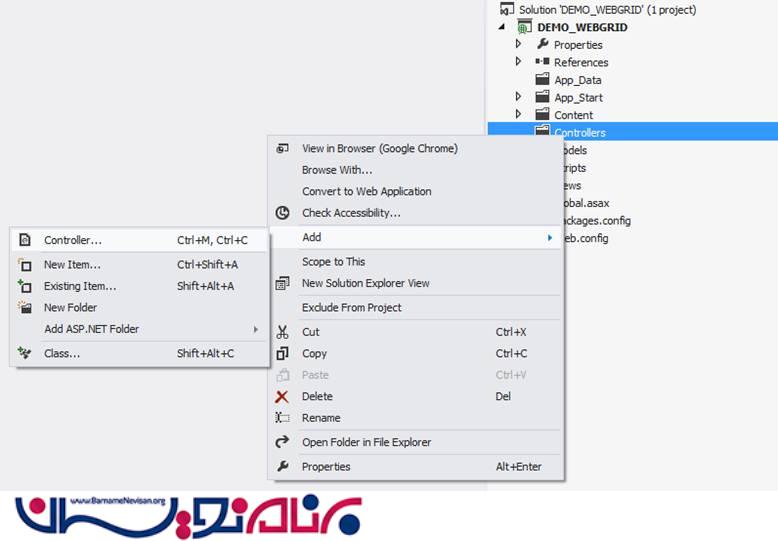Select the Global.asax file

click(x=586, y=203)
